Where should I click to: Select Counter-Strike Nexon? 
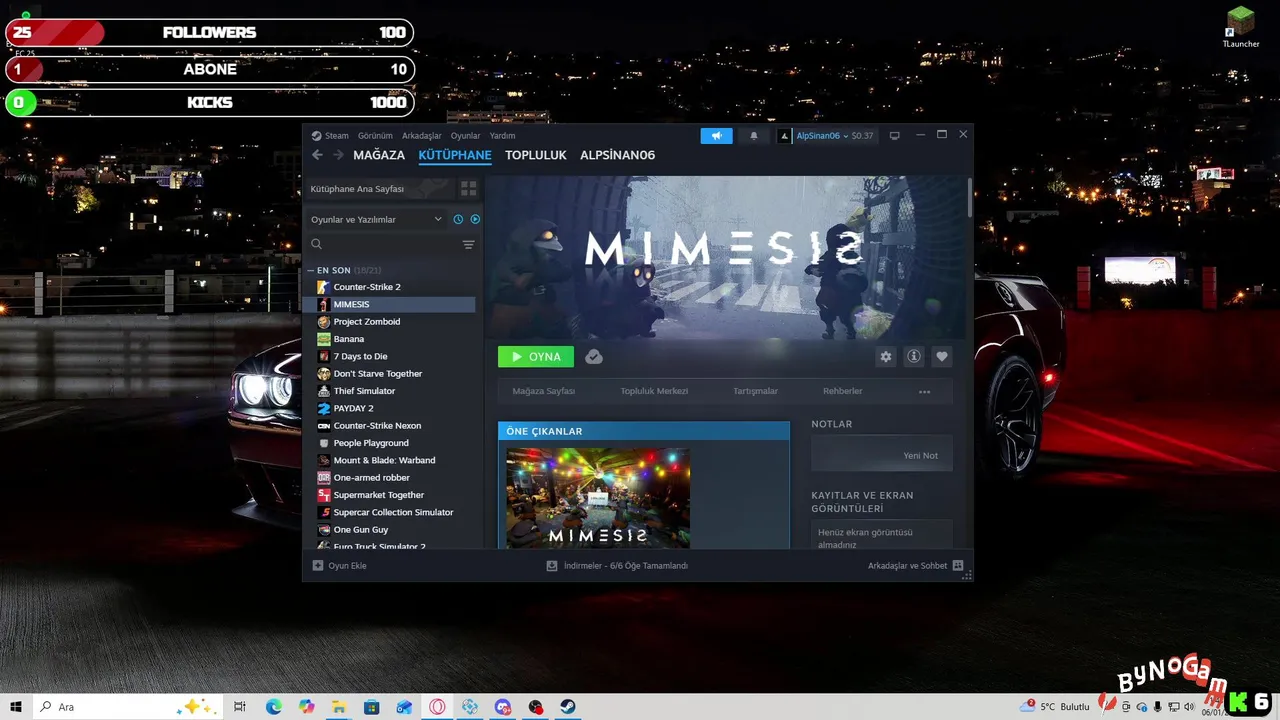pyautogui.click(x=390, y=426)
